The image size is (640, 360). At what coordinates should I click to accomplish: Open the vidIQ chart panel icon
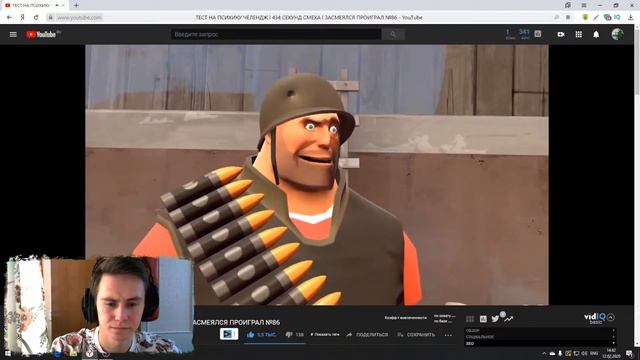(483, 319)
